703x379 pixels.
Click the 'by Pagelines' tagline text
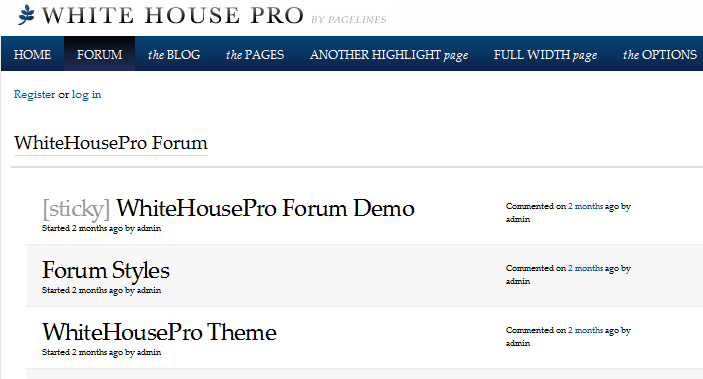[349, 20]
